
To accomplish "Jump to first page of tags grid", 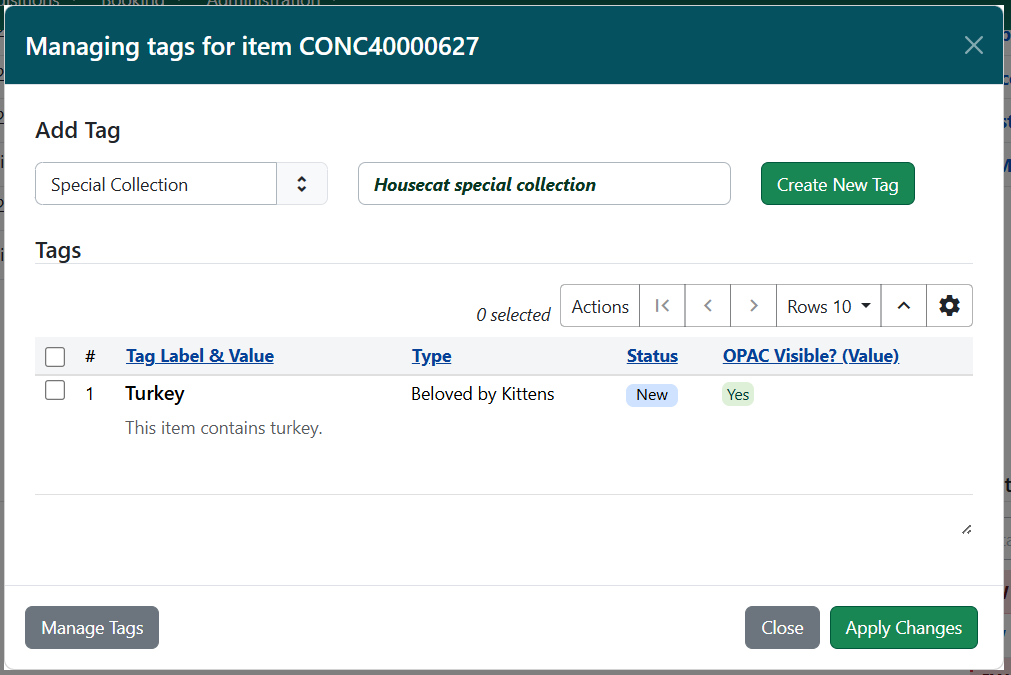I will click(x=662, y=306).
